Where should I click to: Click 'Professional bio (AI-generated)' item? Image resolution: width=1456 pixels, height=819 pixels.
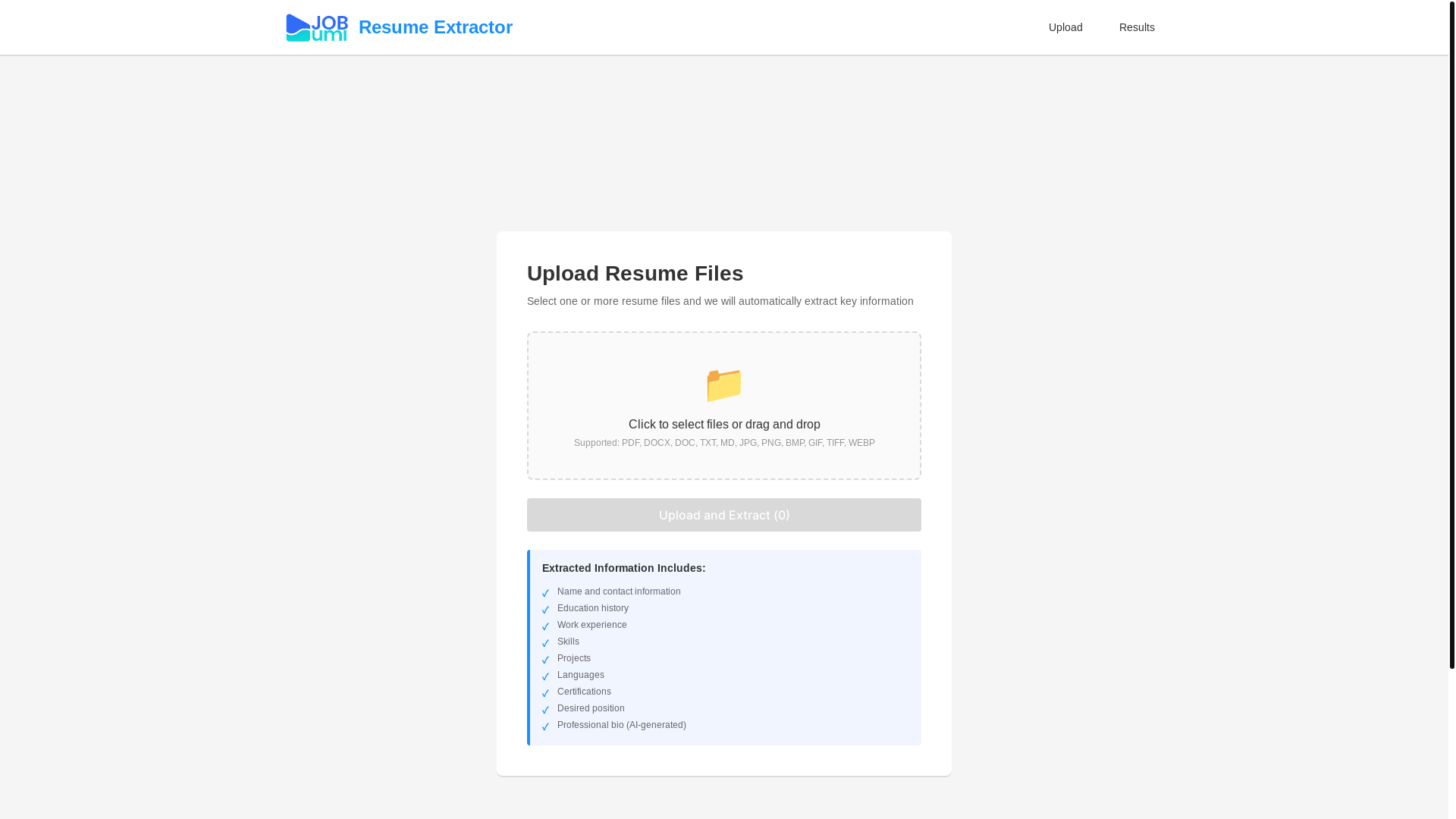click(x=622, y=725)
